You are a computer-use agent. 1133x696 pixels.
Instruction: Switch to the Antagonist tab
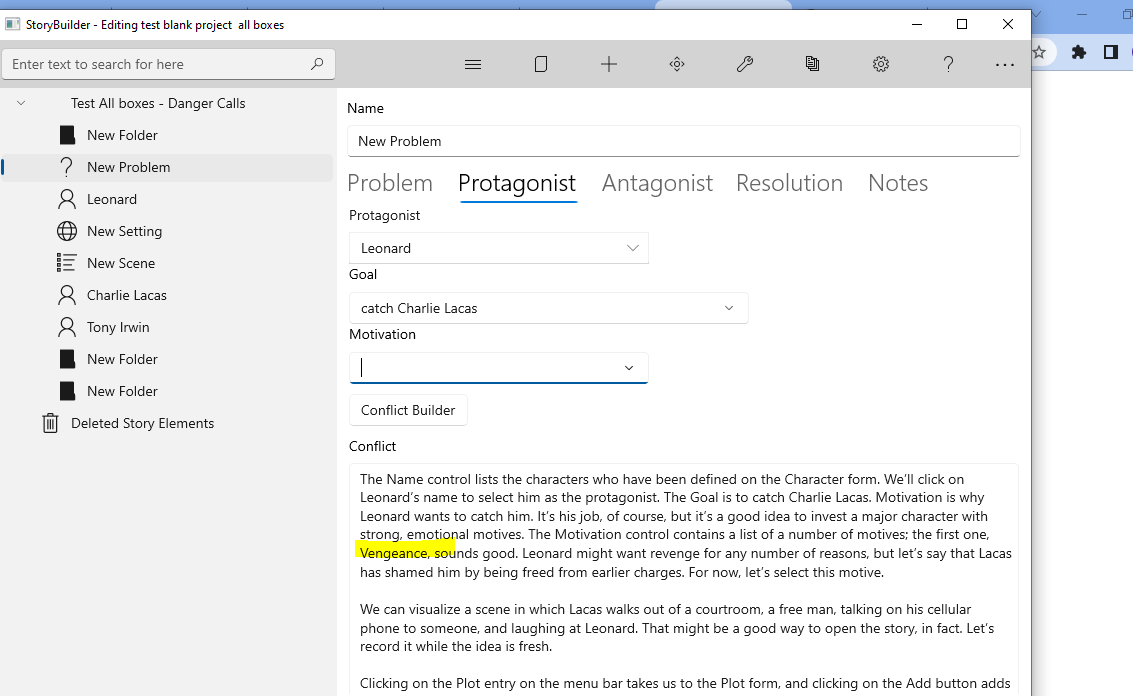[657, 183]
